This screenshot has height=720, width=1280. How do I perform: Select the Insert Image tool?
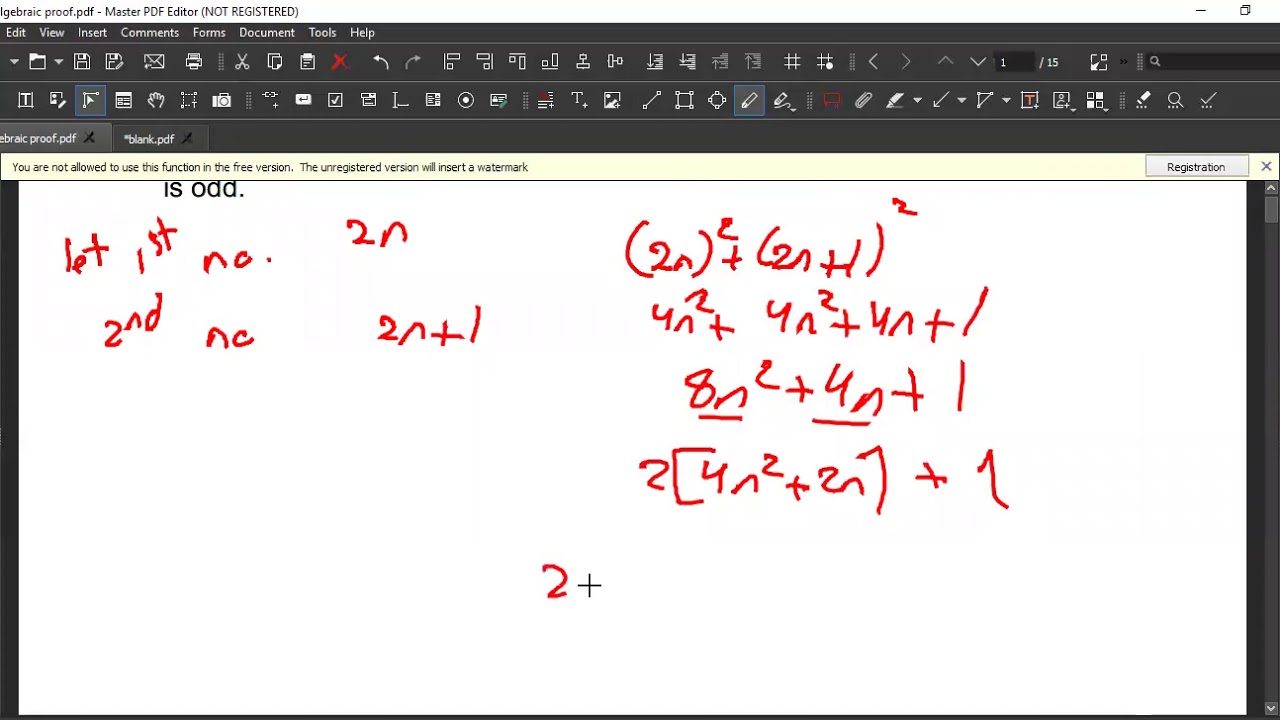click(612, 100)
